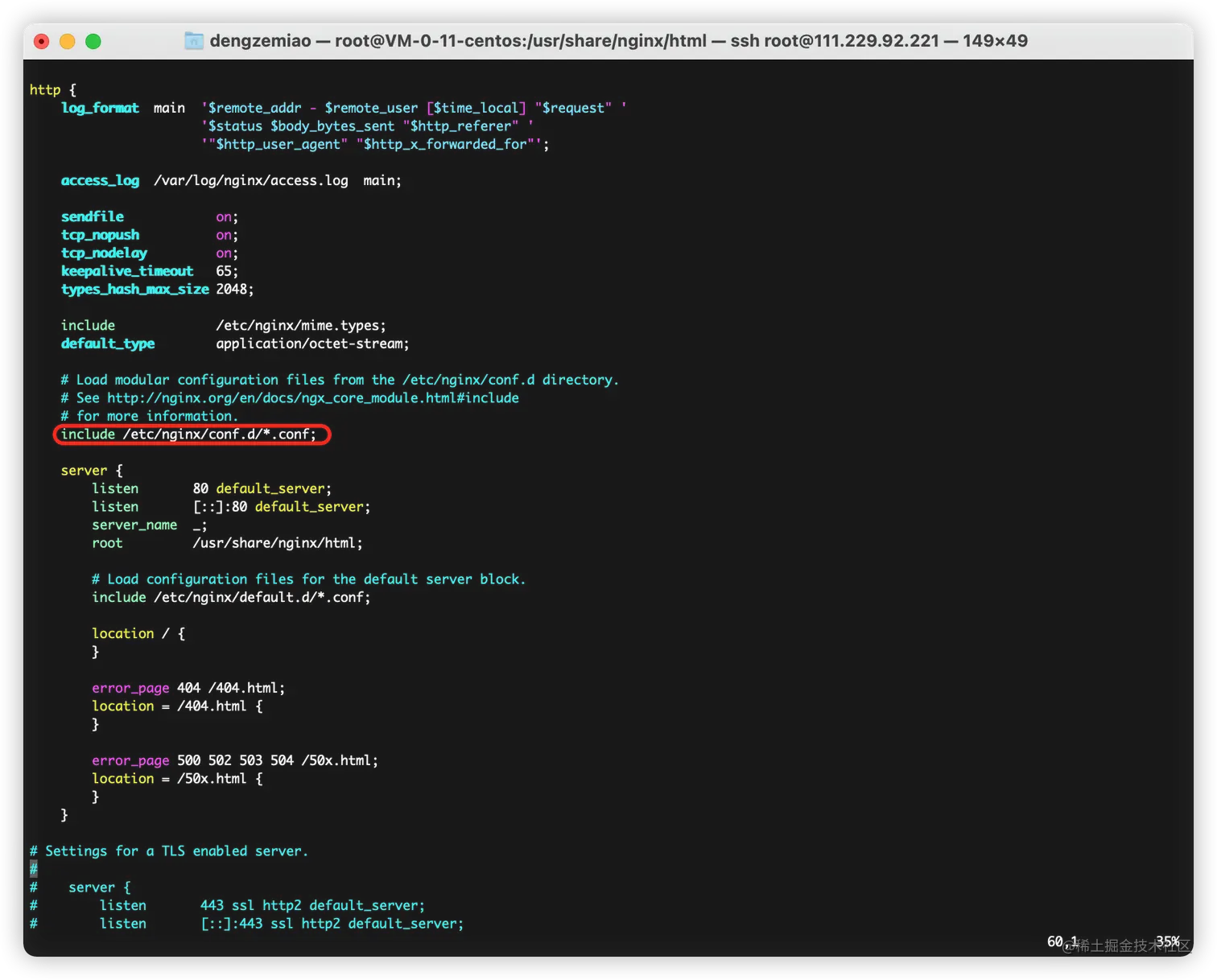The width and height of the screenshot is (1217, 980).
Task: Minimize the terminal with the yellow button
Action: click(x=68, y=41)
